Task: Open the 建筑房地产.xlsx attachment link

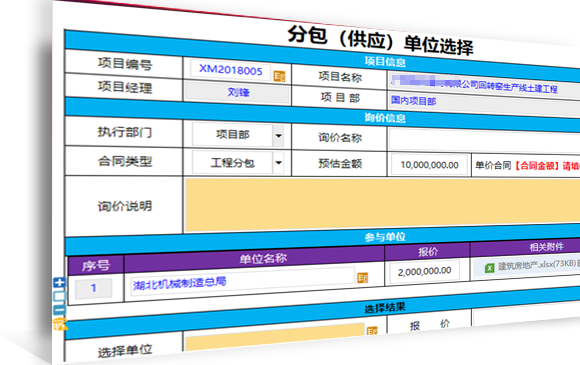Action: (536, 265)
